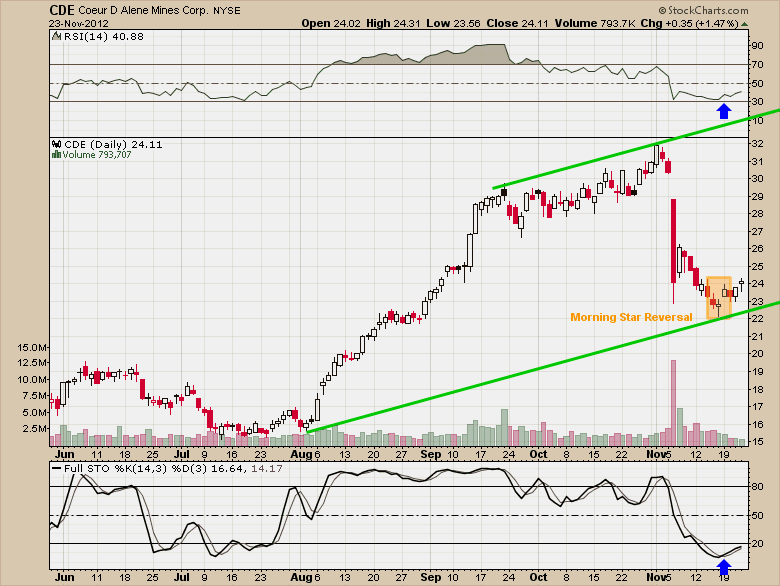Click the Volume 793.7K header value
Viewport: 780px width, 586px height.
pyautogui.click(x=594, y=23)
